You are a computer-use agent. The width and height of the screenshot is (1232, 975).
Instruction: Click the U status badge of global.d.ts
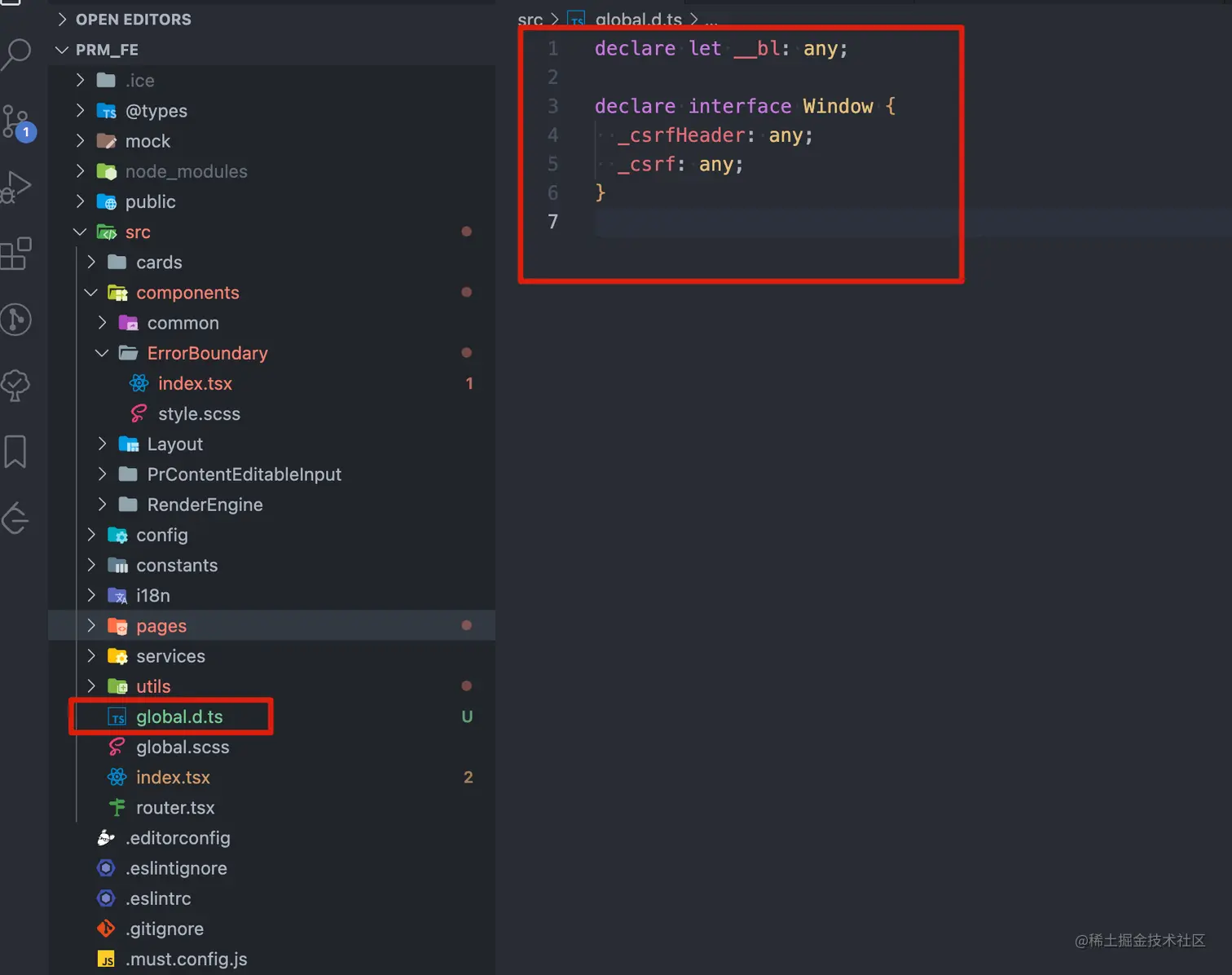tap(467, 717)
